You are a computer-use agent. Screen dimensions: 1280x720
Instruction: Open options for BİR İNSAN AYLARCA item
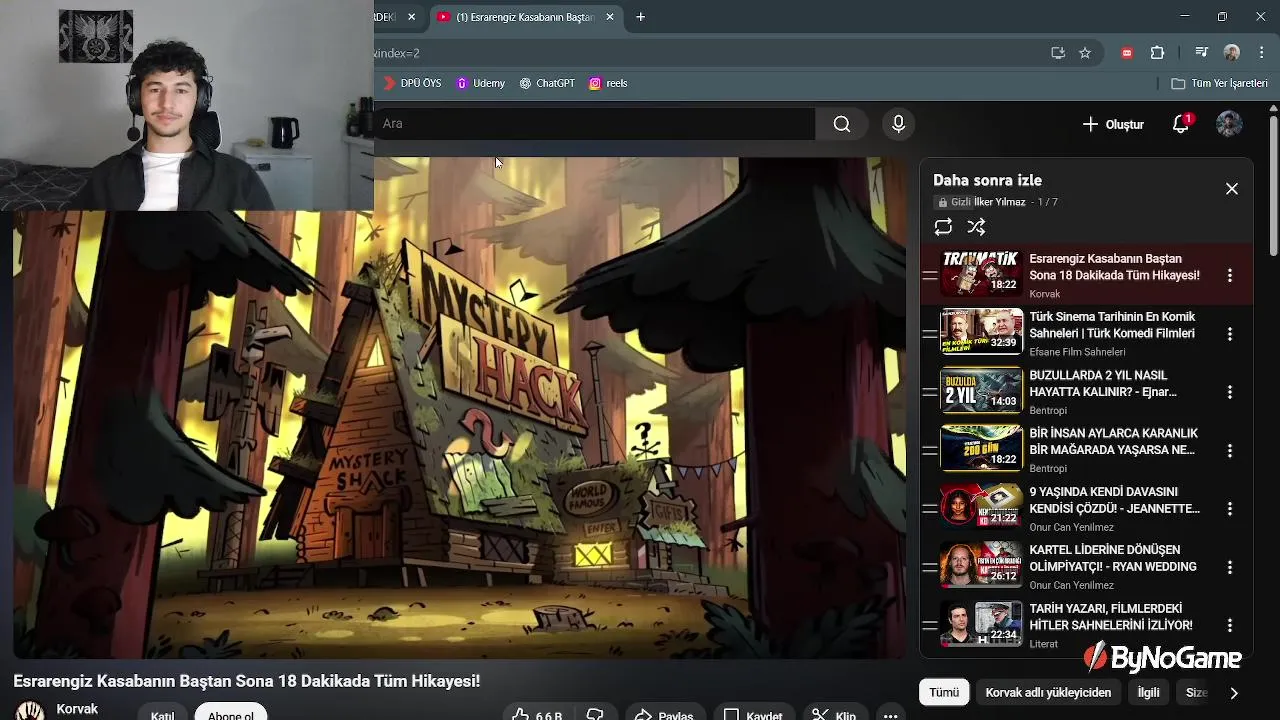coord(1230,451)
